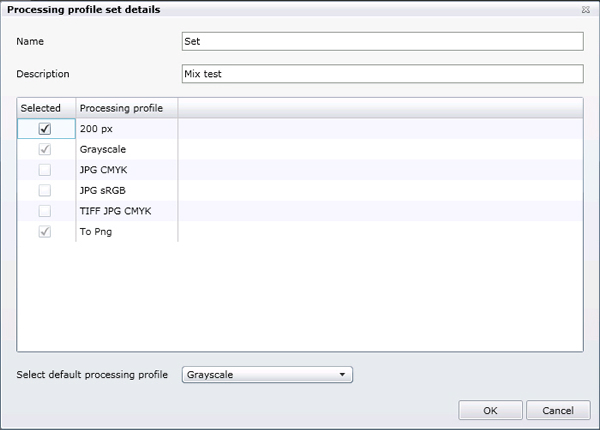Click the OK button

click(489, 410)
